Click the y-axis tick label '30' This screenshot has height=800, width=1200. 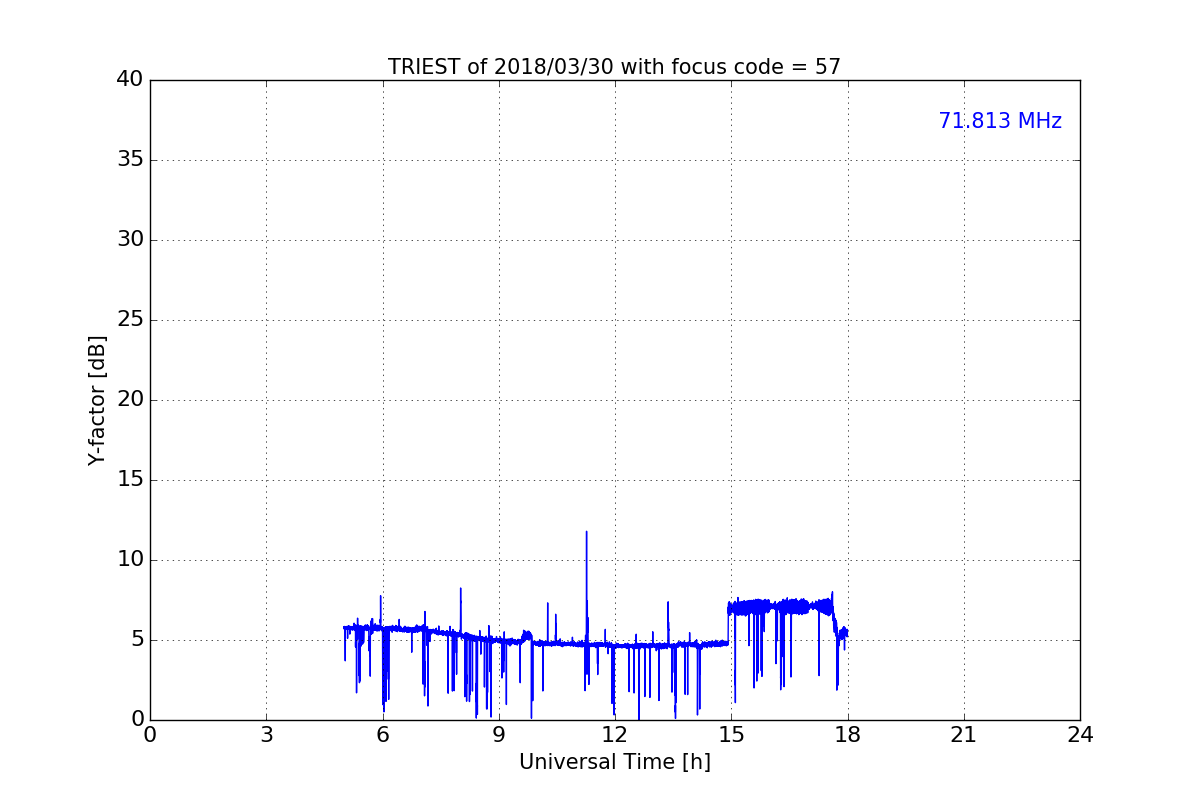pyautogui.click(x=129, y=240)
